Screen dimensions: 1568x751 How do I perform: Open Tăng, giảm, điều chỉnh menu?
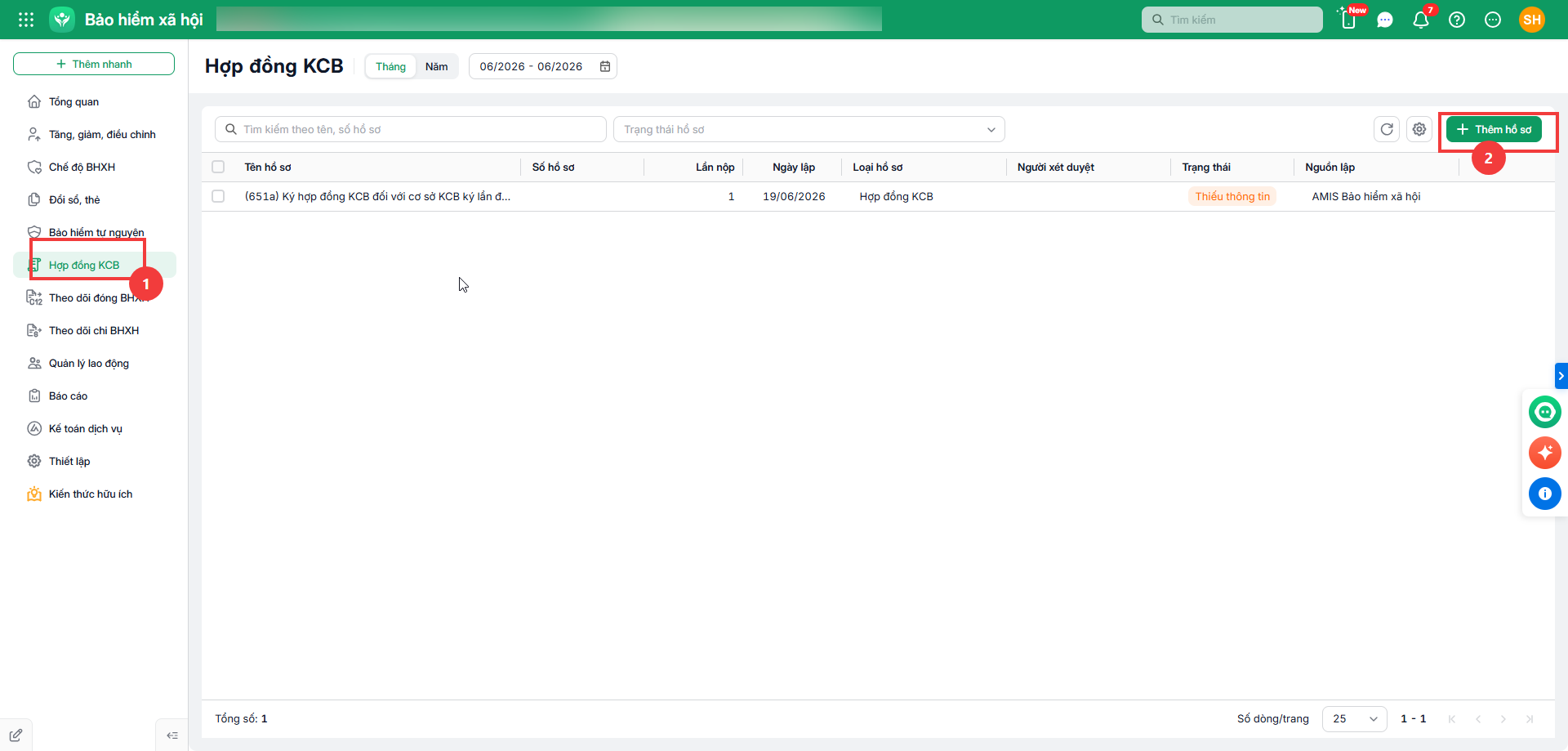94,134
